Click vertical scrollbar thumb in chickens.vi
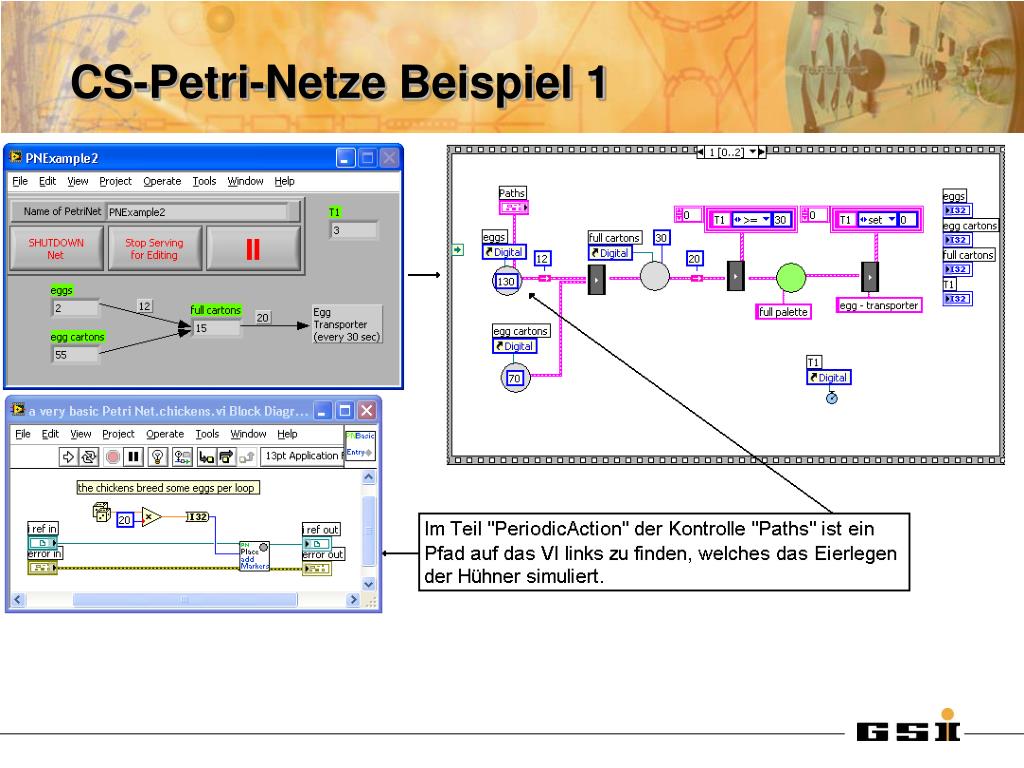This screenshot has width=1024, height=768. (368, 530)
